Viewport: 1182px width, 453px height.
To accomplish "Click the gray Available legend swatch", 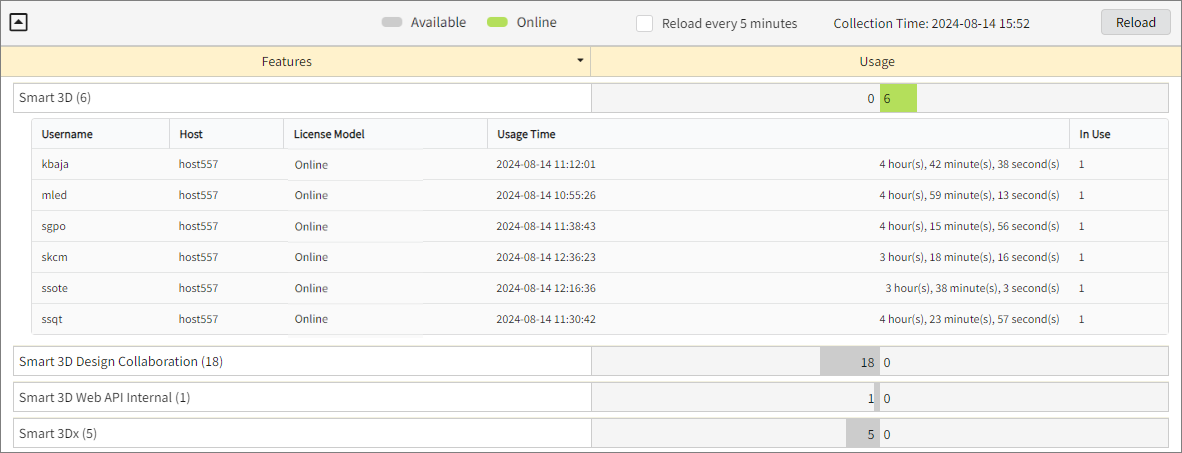I will point(392,23).
